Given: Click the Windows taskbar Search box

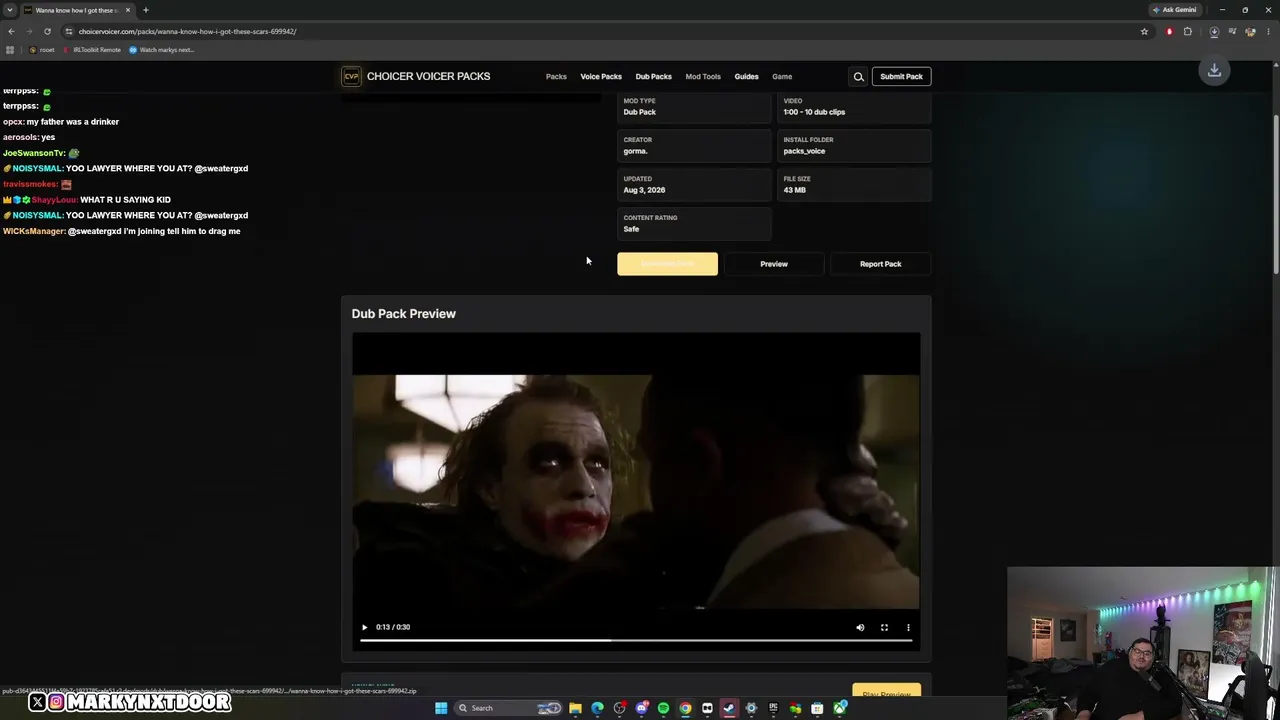Looking at the screenshot, I should [x=509, y=708].
